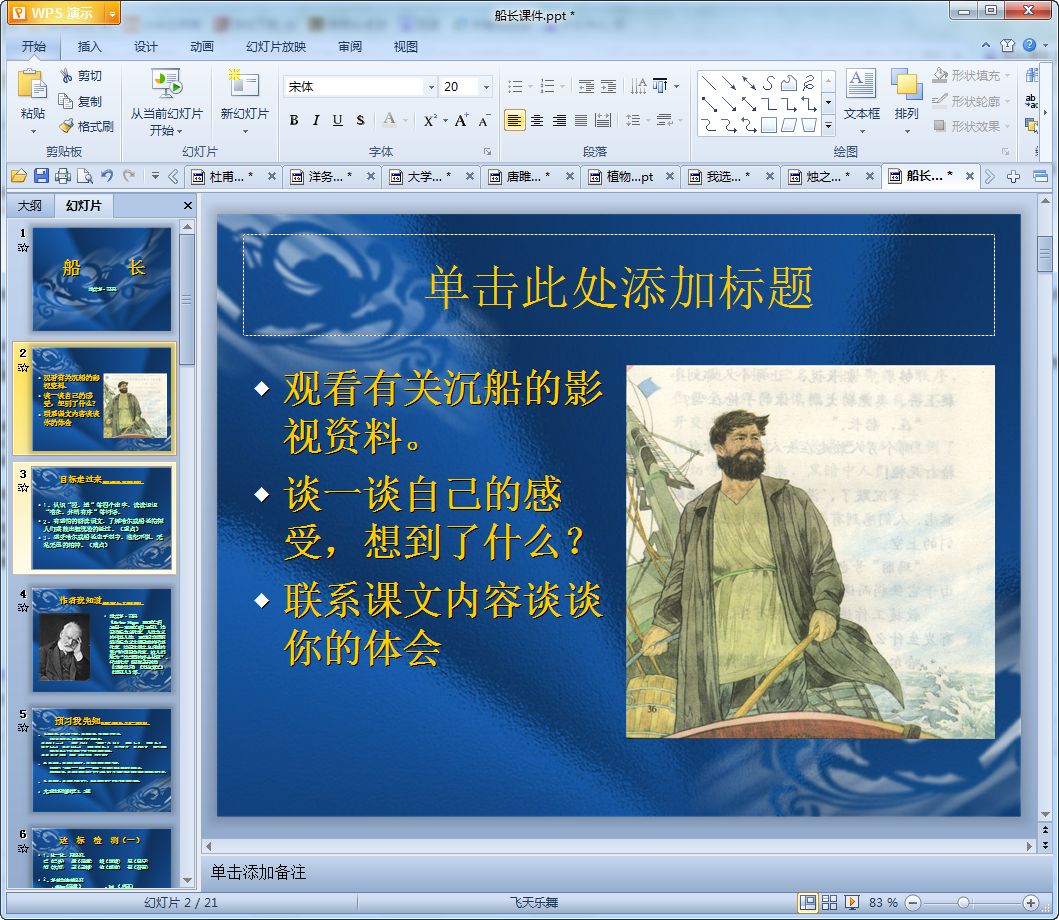Screen dimensions: 1059x920
Task: Start slideshow from status bar icon
Action: (x=852, y=902)
